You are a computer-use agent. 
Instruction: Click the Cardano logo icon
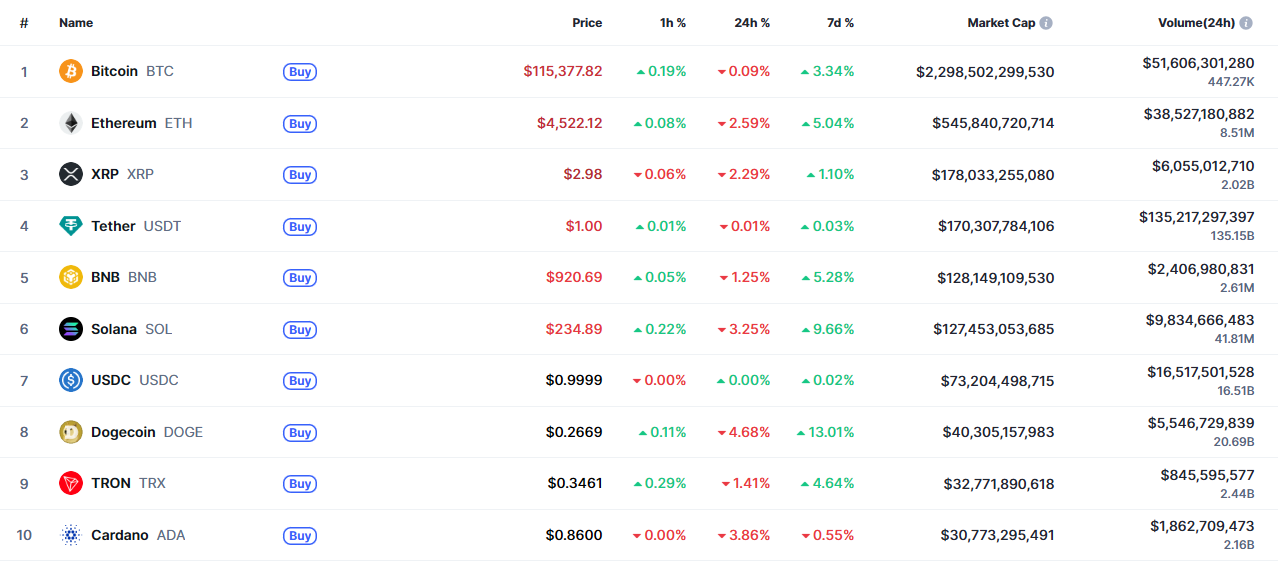[70, 535]
